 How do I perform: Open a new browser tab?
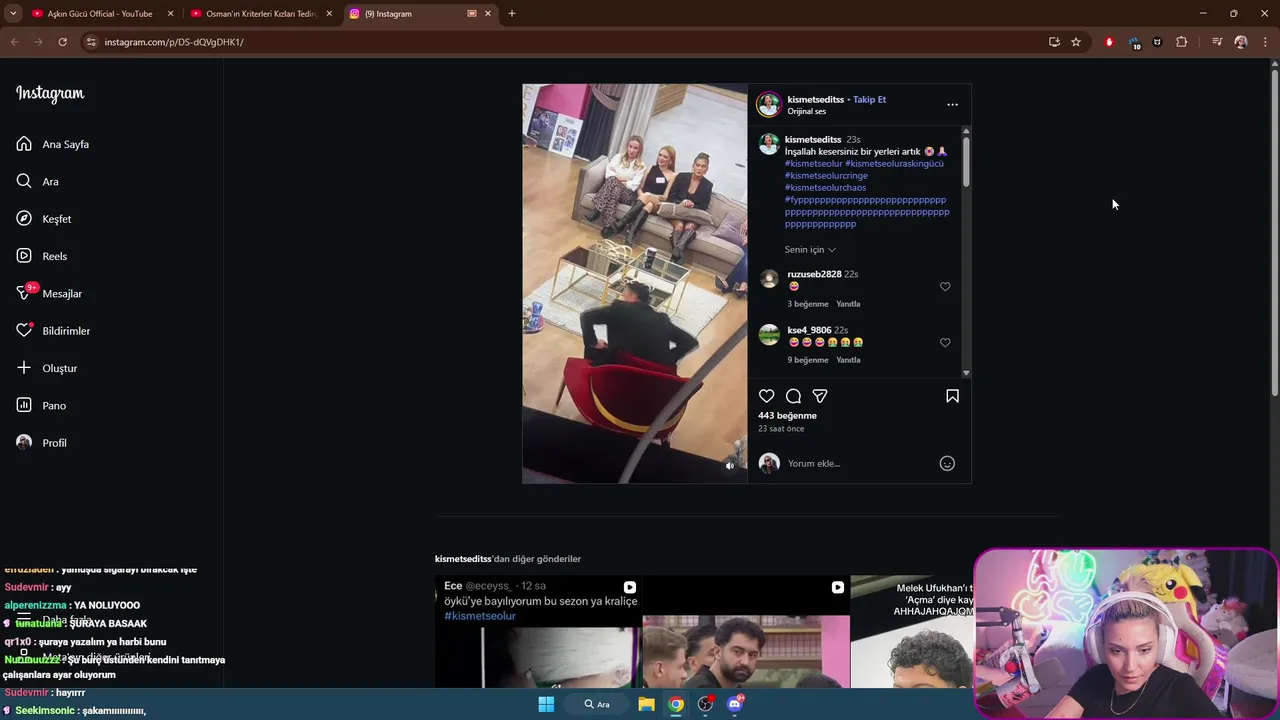512,14
